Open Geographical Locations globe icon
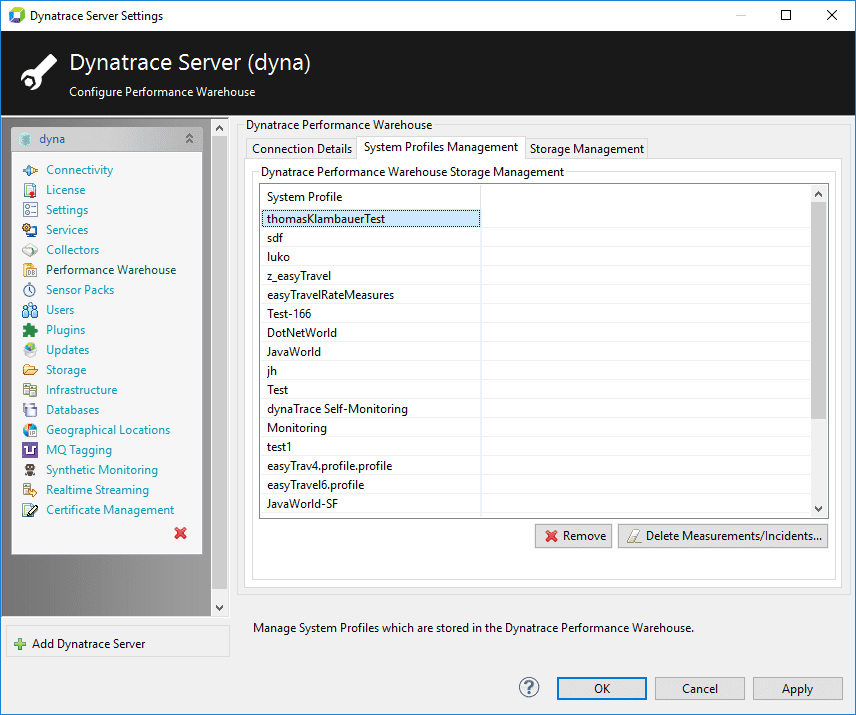 [30, 430]
